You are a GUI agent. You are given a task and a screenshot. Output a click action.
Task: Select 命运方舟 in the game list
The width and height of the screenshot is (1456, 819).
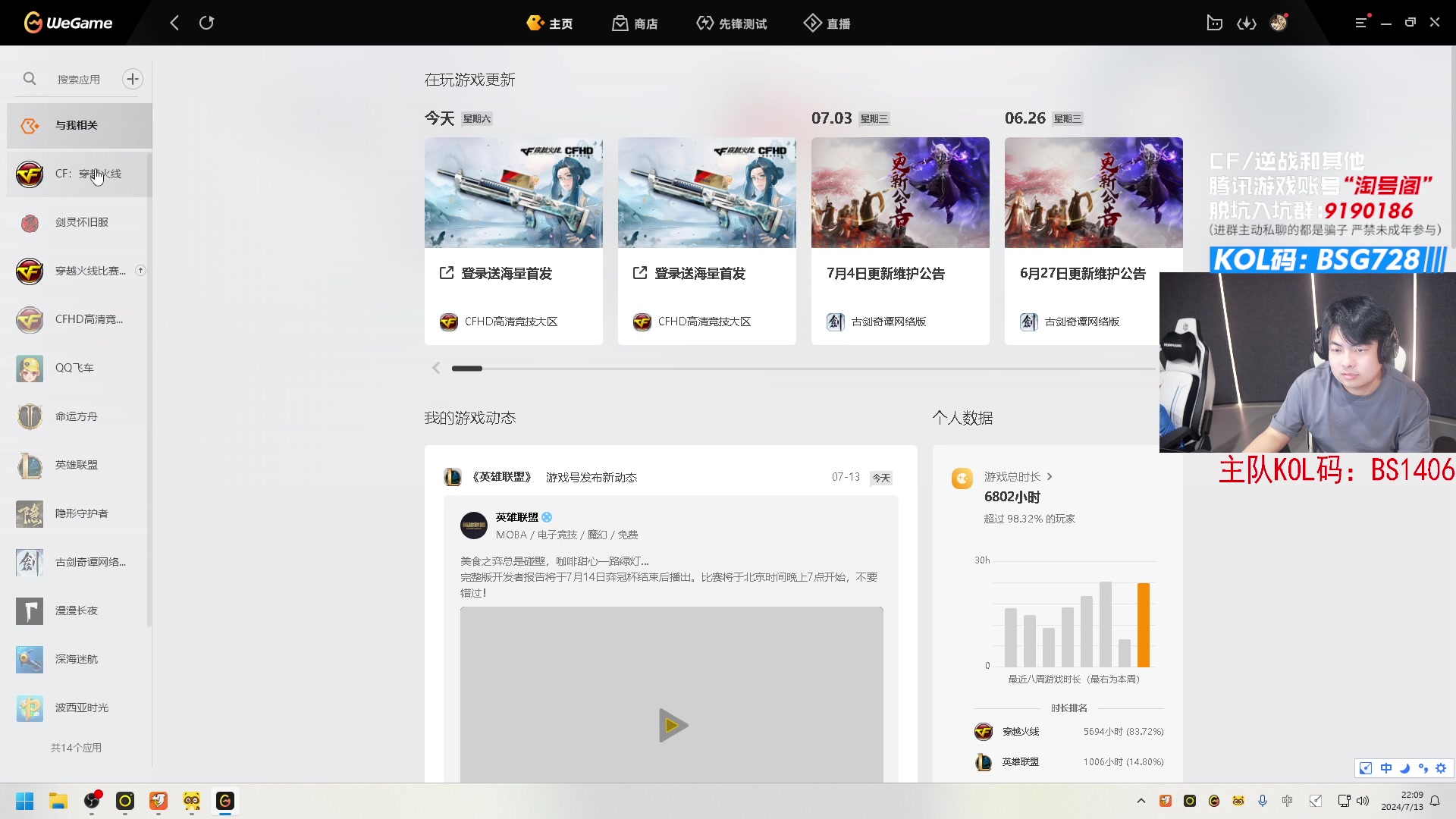tap(80, 416)
